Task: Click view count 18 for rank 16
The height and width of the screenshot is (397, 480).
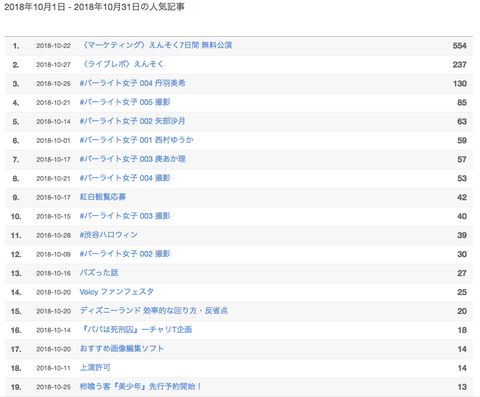Action: 462,330
